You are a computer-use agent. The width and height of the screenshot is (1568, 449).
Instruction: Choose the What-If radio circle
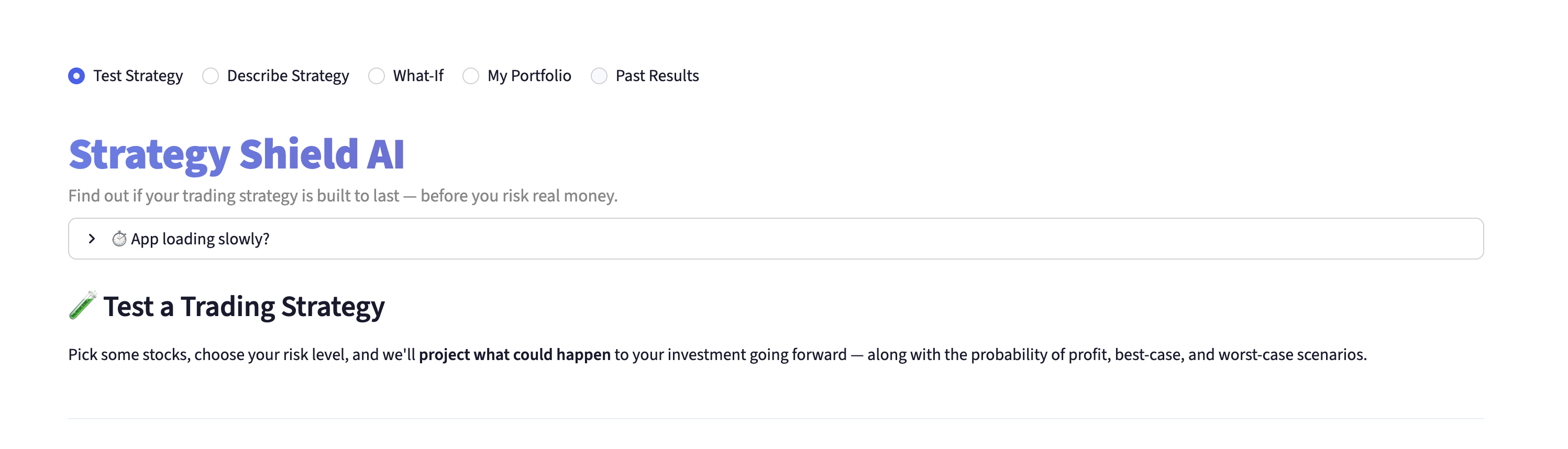[377, 76]
